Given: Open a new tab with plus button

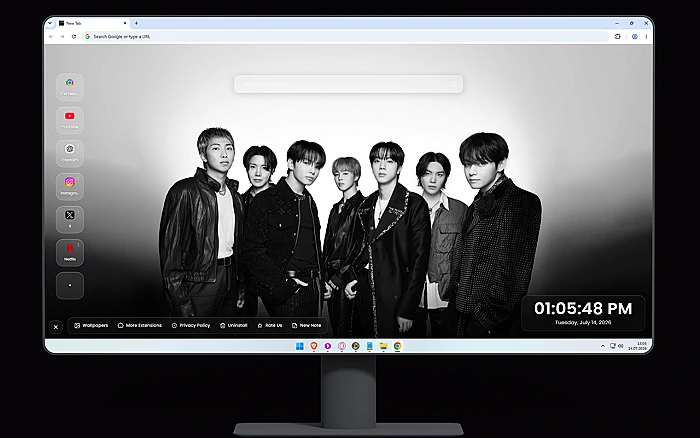Looking at the screenshot, I should pos(136,23).
